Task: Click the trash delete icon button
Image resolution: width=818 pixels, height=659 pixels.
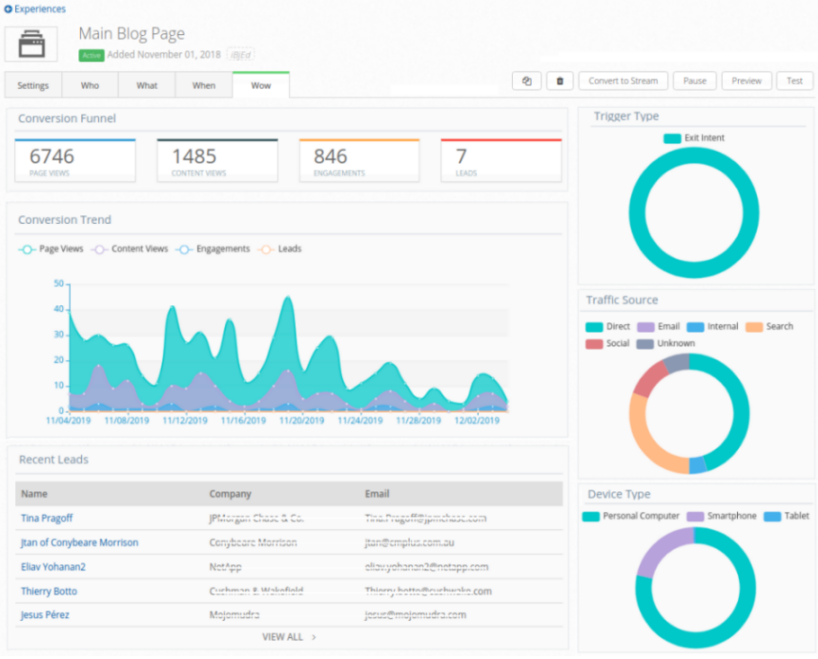Action: click(560, 81)
